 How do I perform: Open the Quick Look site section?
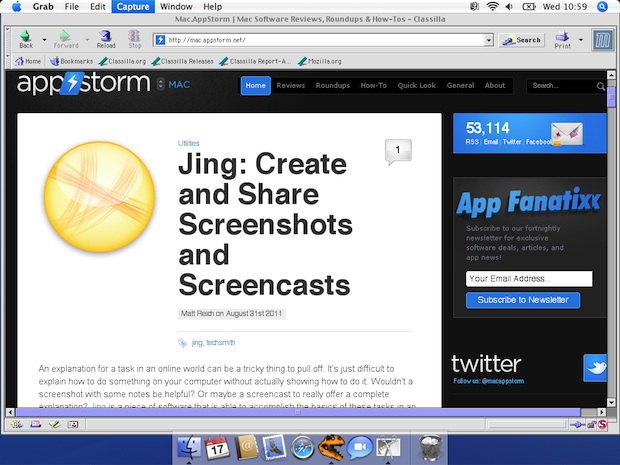coord(417,85)
